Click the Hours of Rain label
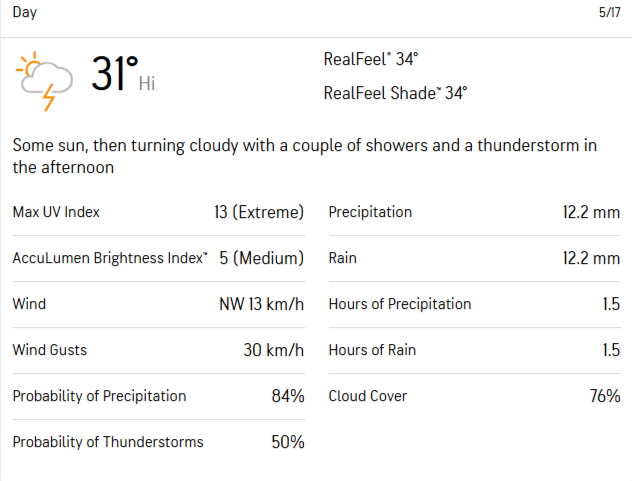 (x=372, y=350)
